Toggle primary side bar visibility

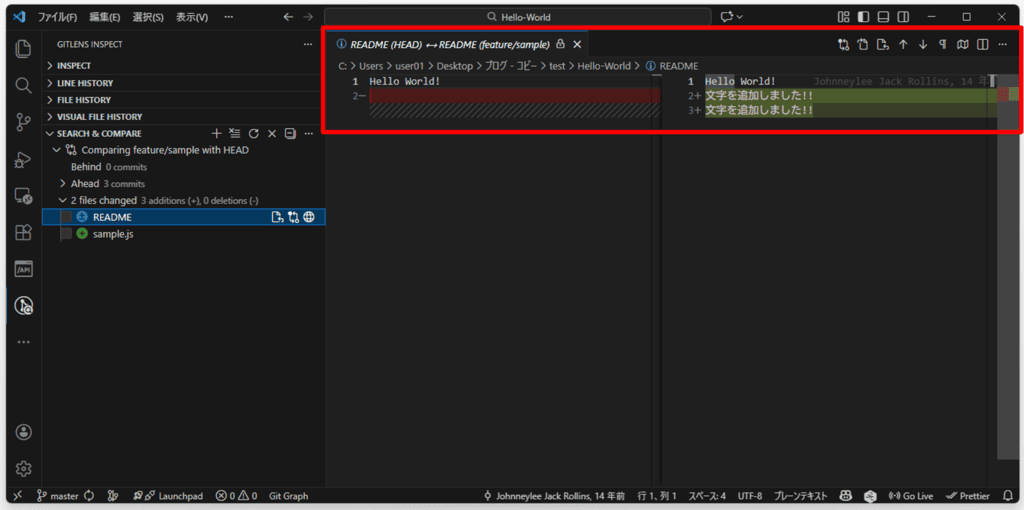pyautogui.click(x=863, y=17)
